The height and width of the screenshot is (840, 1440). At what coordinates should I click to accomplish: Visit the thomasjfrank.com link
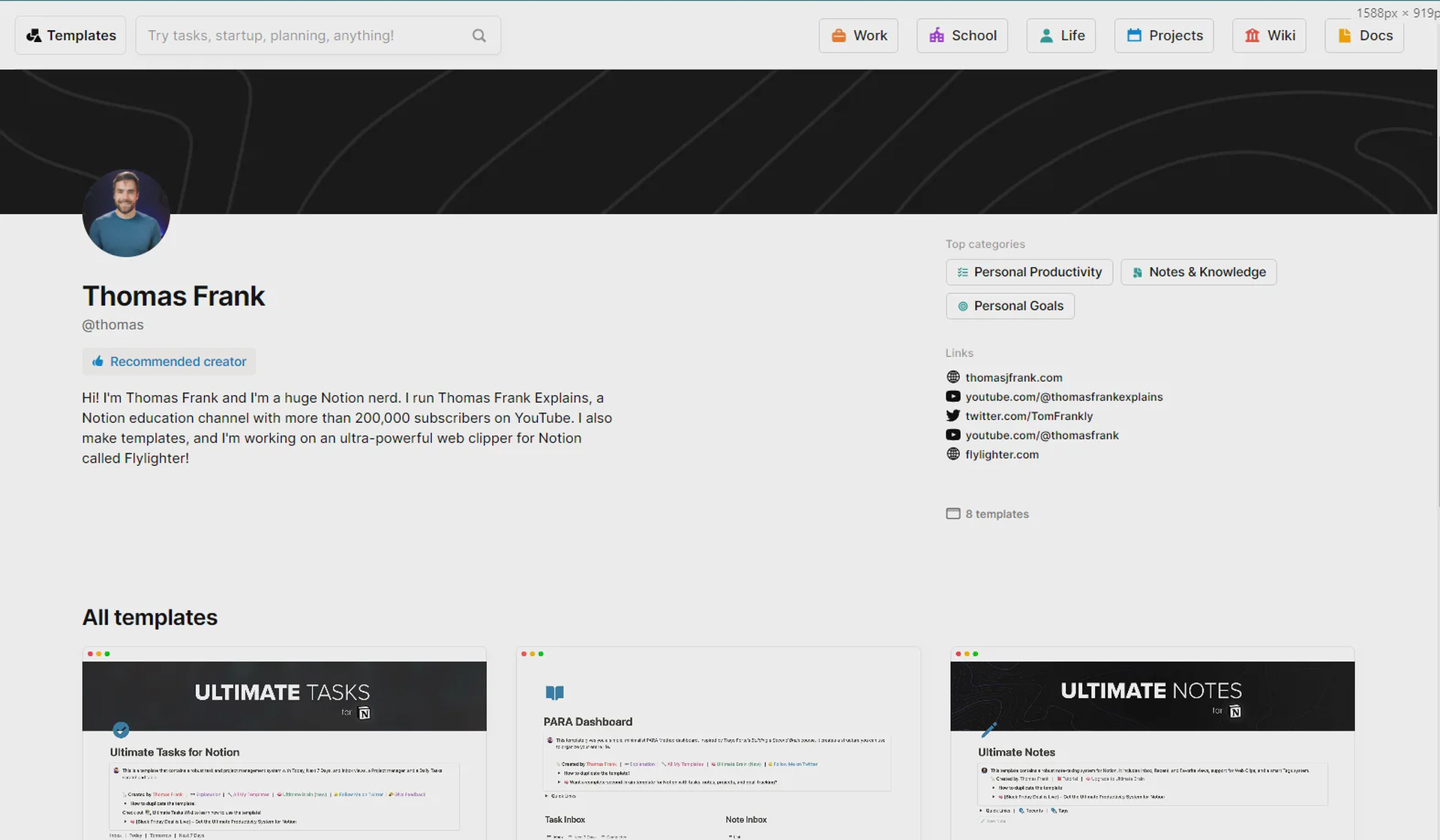[x=1014, y=377]
